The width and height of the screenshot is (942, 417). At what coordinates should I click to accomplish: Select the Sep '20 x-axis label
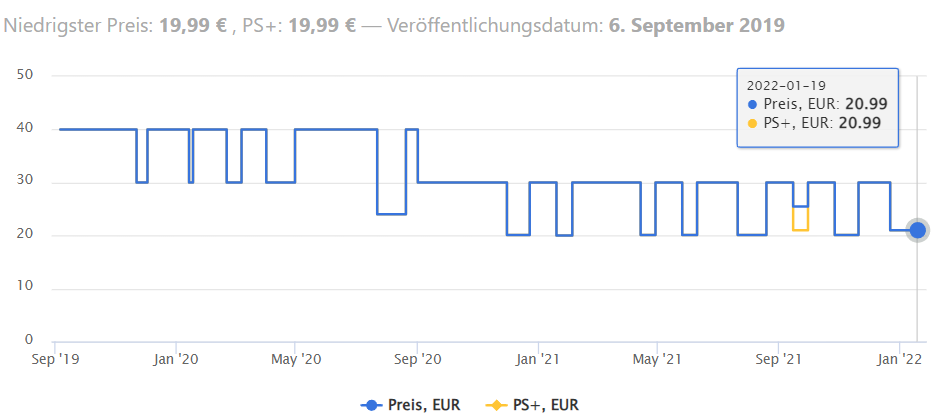coord(419,359)
